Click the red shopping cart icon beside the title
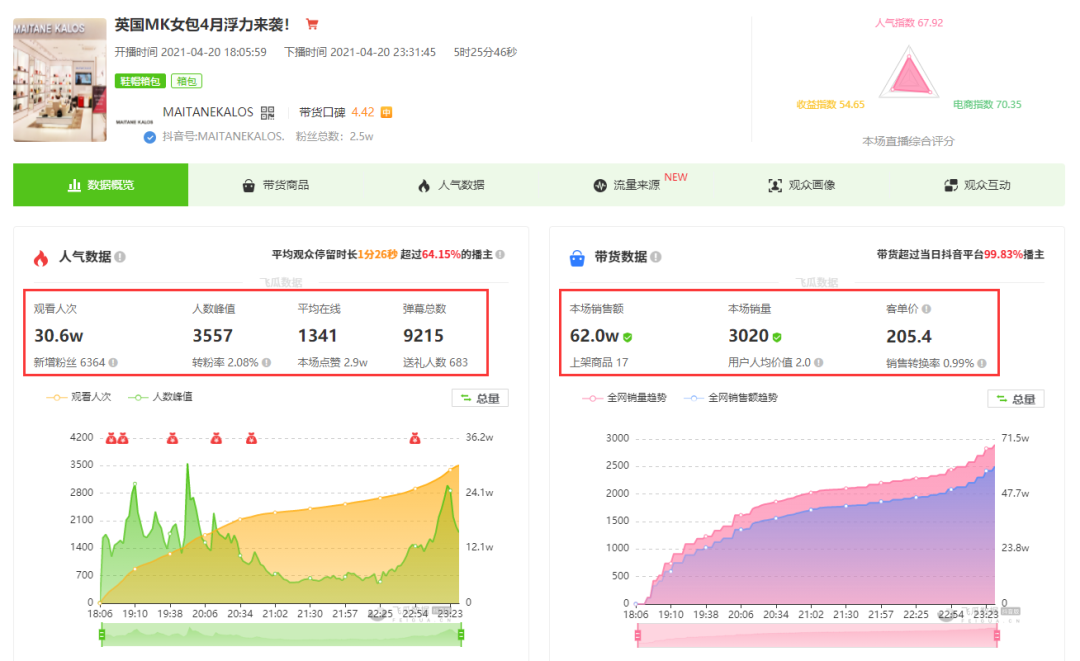This screenshot has width=1080, height=661. coord(312,24)
